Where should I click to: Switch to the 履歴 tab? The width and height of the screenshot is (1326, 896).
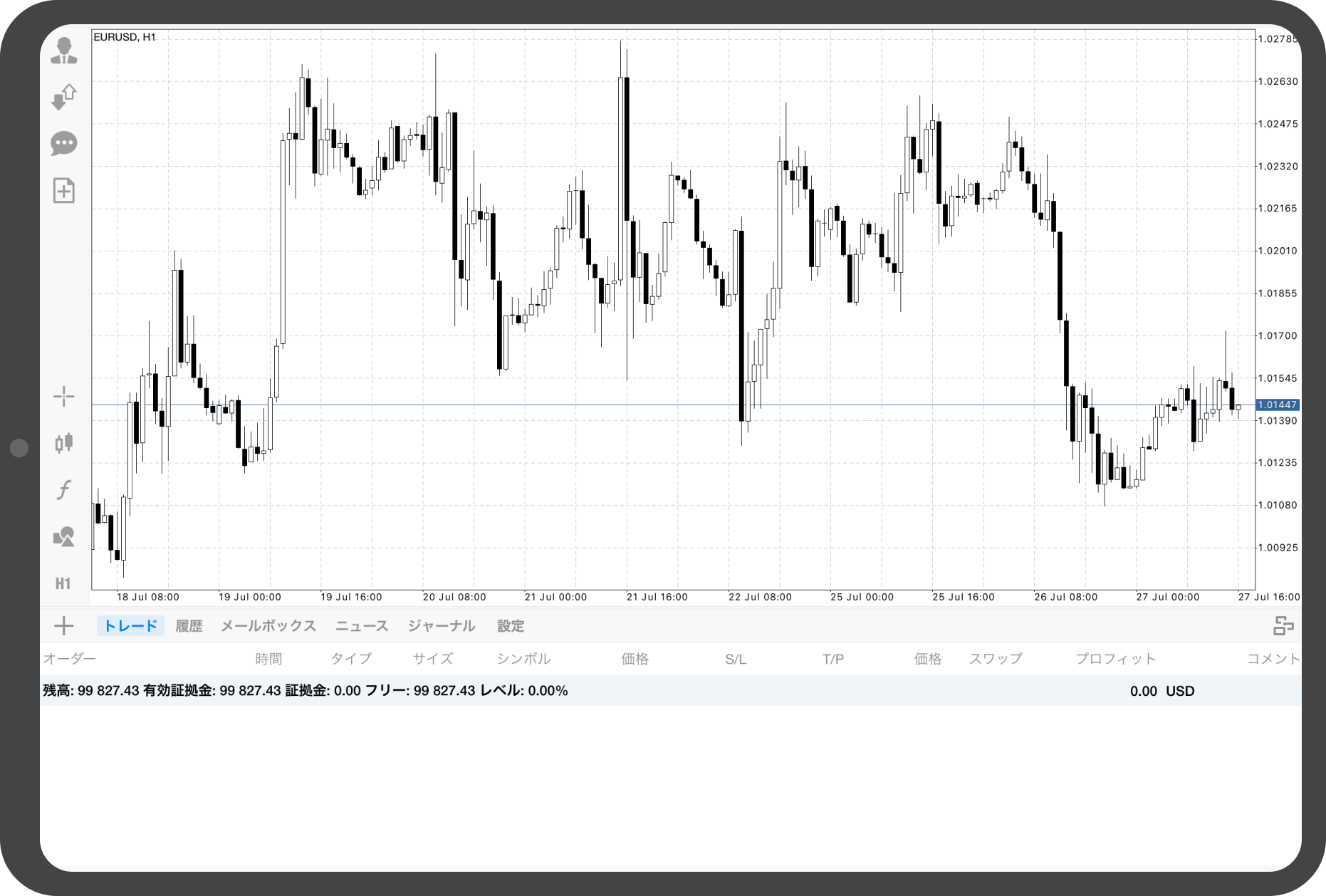coord(189,626)
